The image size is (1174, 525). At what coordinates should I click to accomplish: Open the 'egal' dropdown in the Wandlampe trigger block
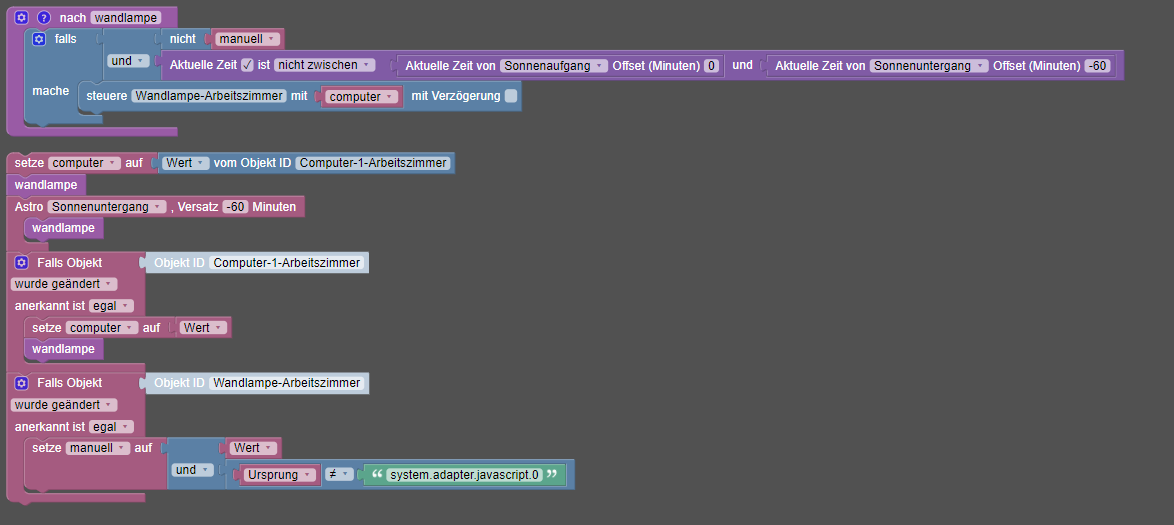tap(111, 426)
